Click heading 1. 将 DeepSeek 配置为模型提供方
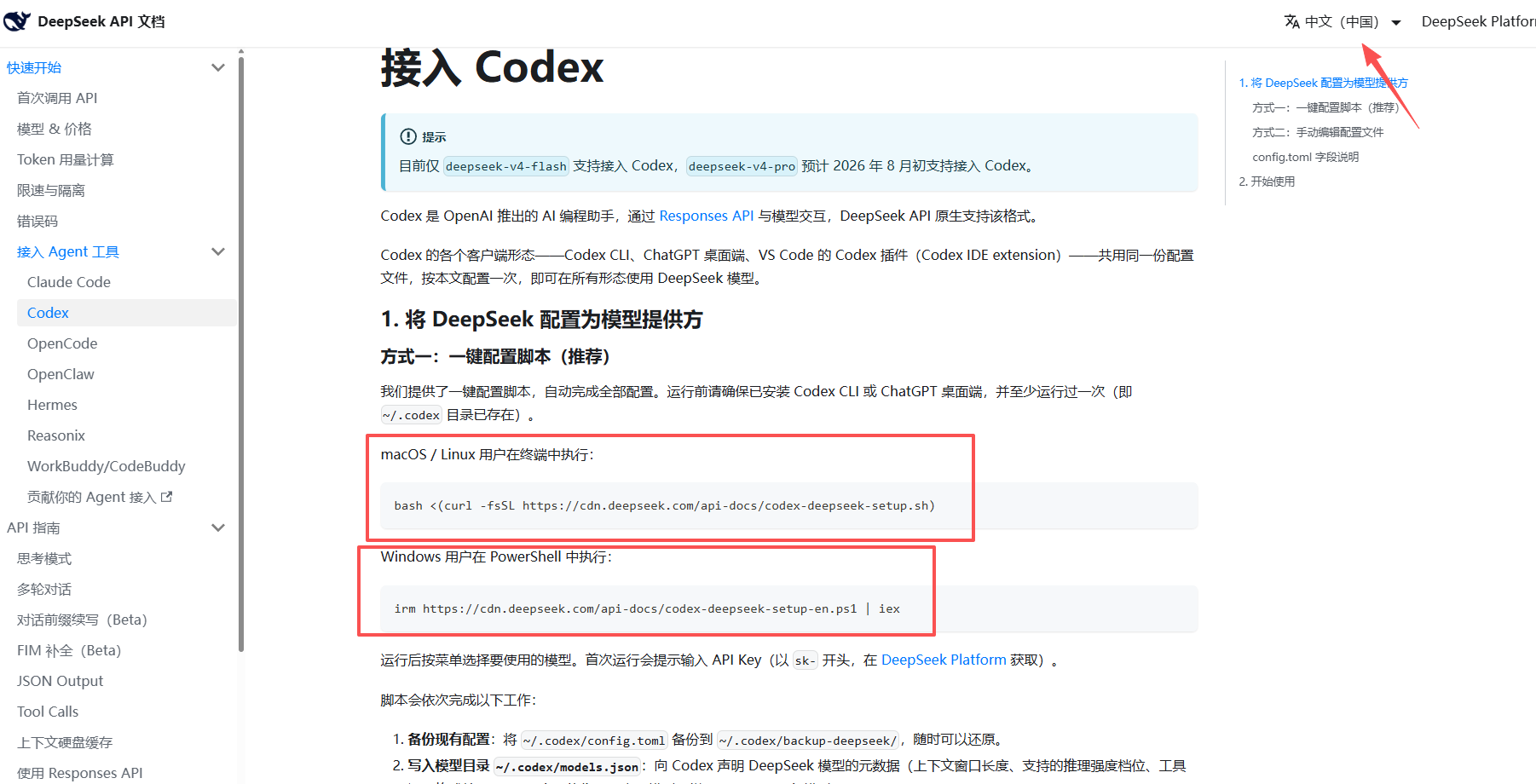 (542, 320)
